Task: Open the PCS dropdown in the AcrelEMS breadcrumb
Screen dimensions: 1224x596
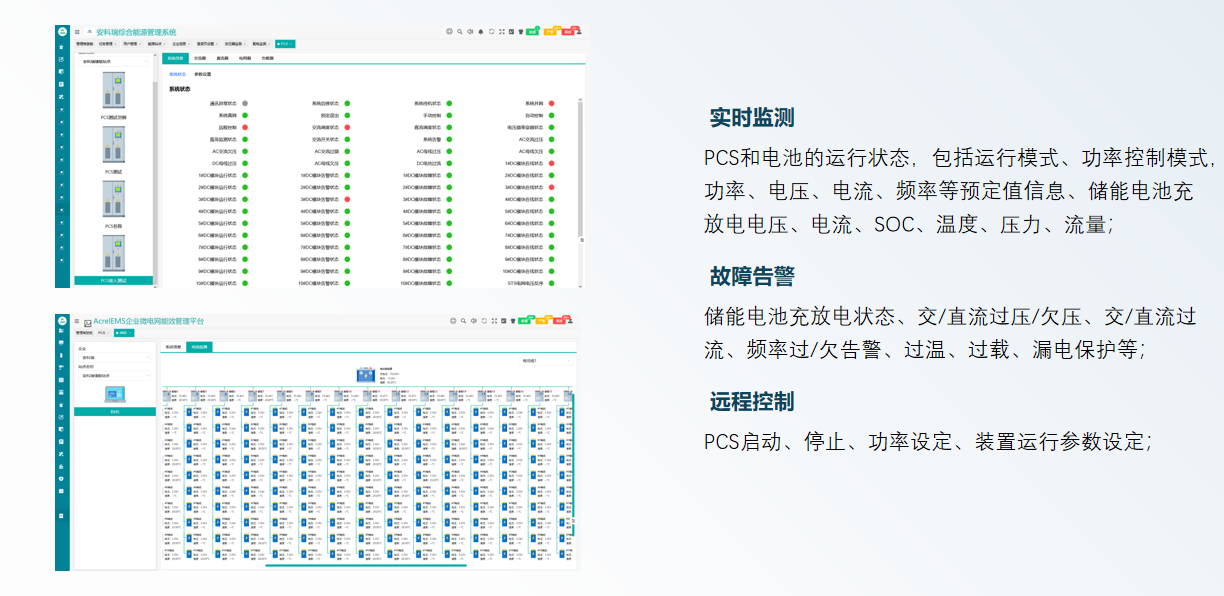Action: click(103, 333)
